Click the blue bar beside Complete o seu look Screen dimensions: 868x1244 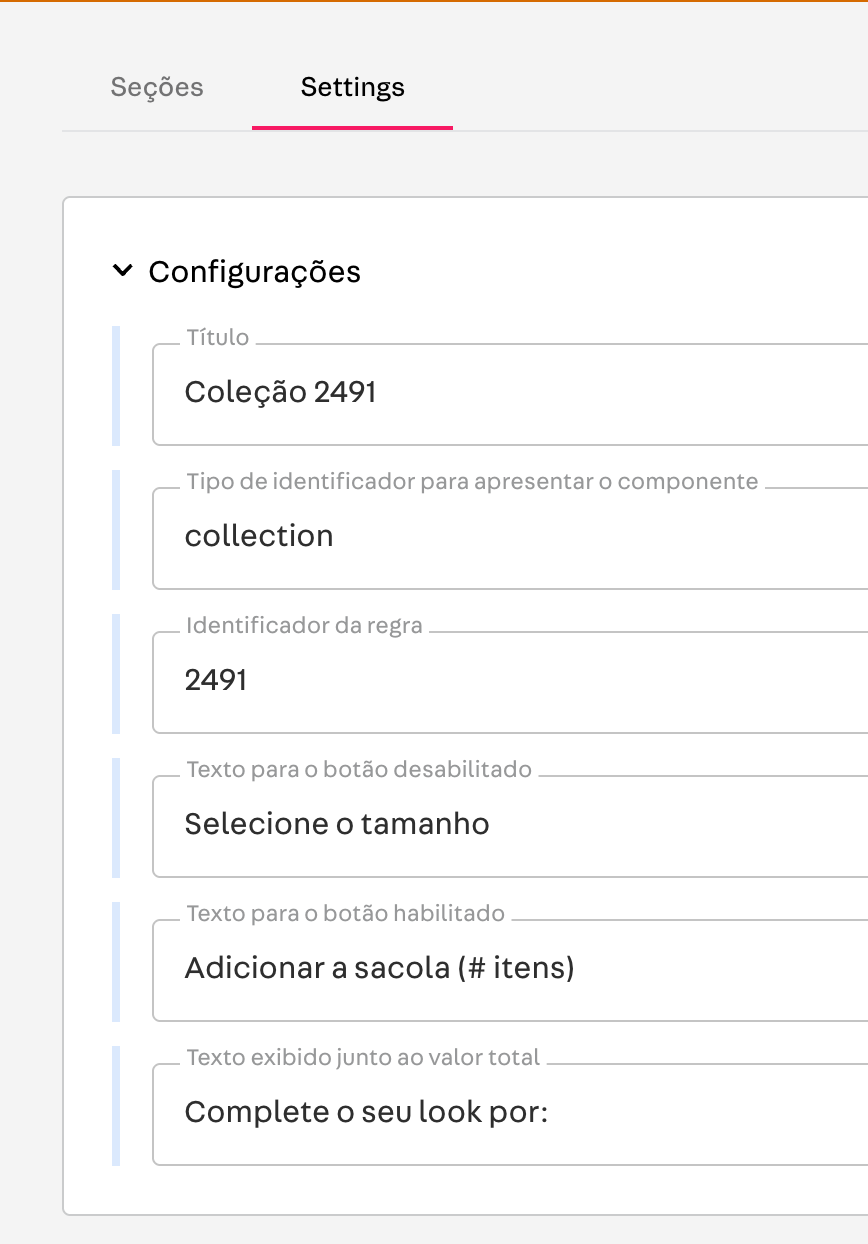pyautogui.click(x=116, y=1106)
